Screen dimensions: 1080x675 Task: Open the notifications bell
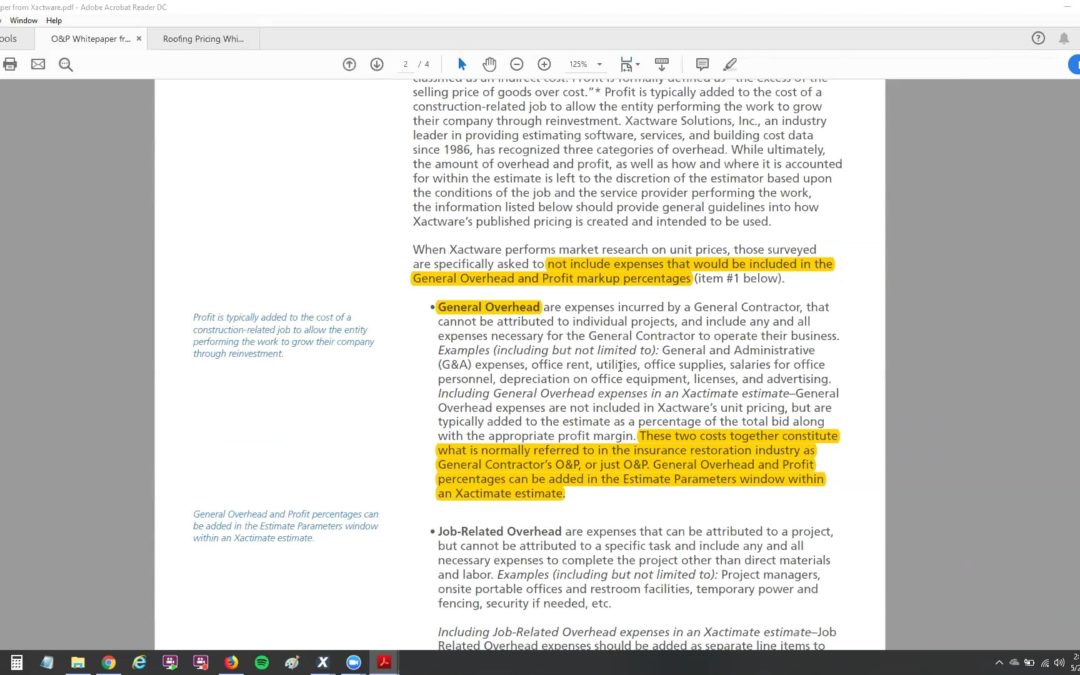pos(1064,38)
